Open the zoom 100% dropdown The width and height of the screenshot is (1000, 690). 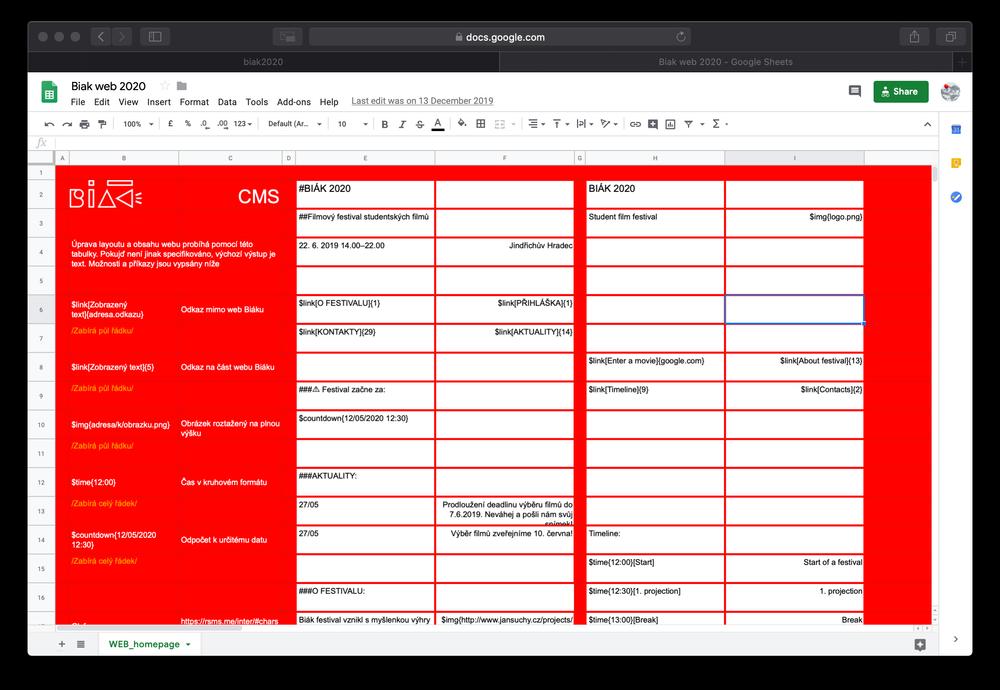(x=138, y=124)
